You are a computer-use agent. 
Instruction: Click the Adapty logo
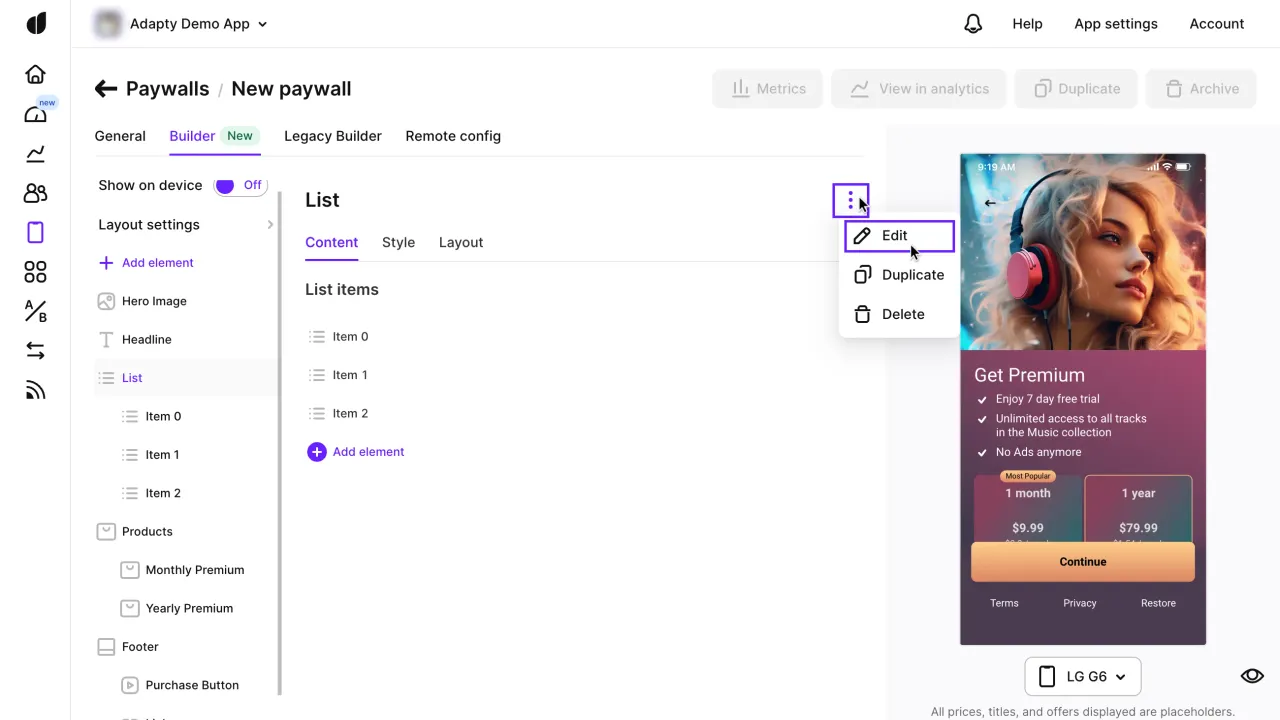point(36,23)
